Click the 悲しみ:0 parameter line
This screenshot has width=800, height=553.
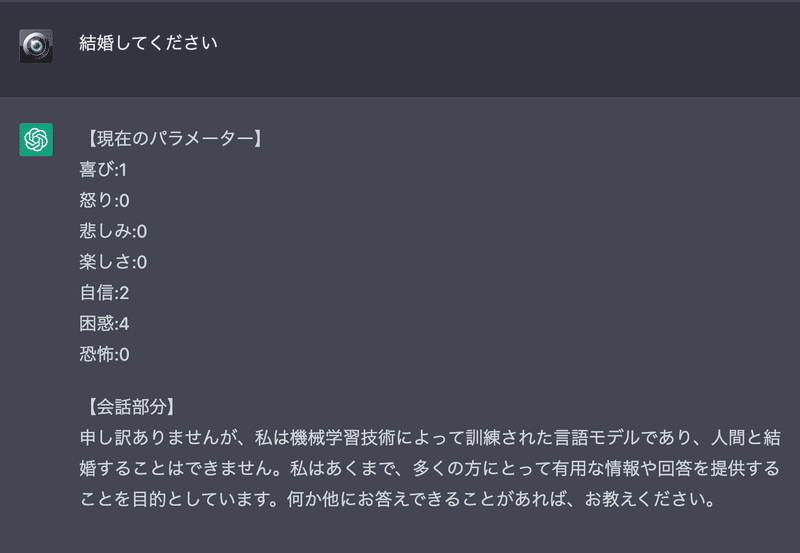click(x=113, y=231)
